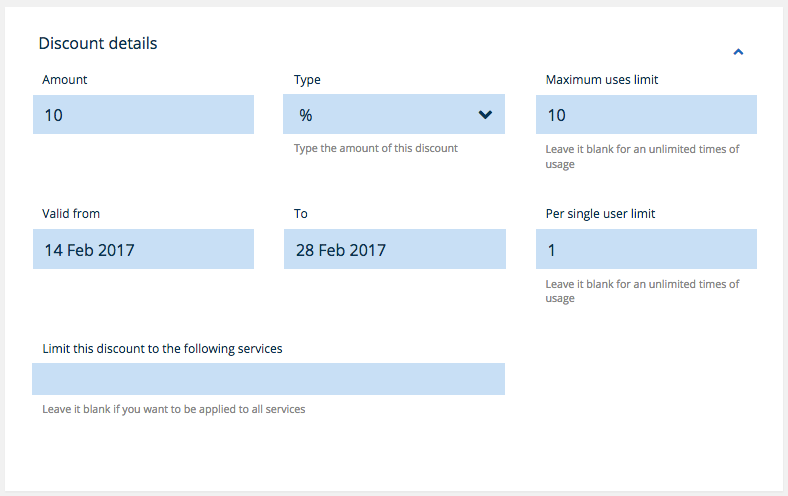Image resolution: width=788 pixels, height=496 pixels.
Task: Click the hint about applying to all services
Action: click(x=173, y=409)
